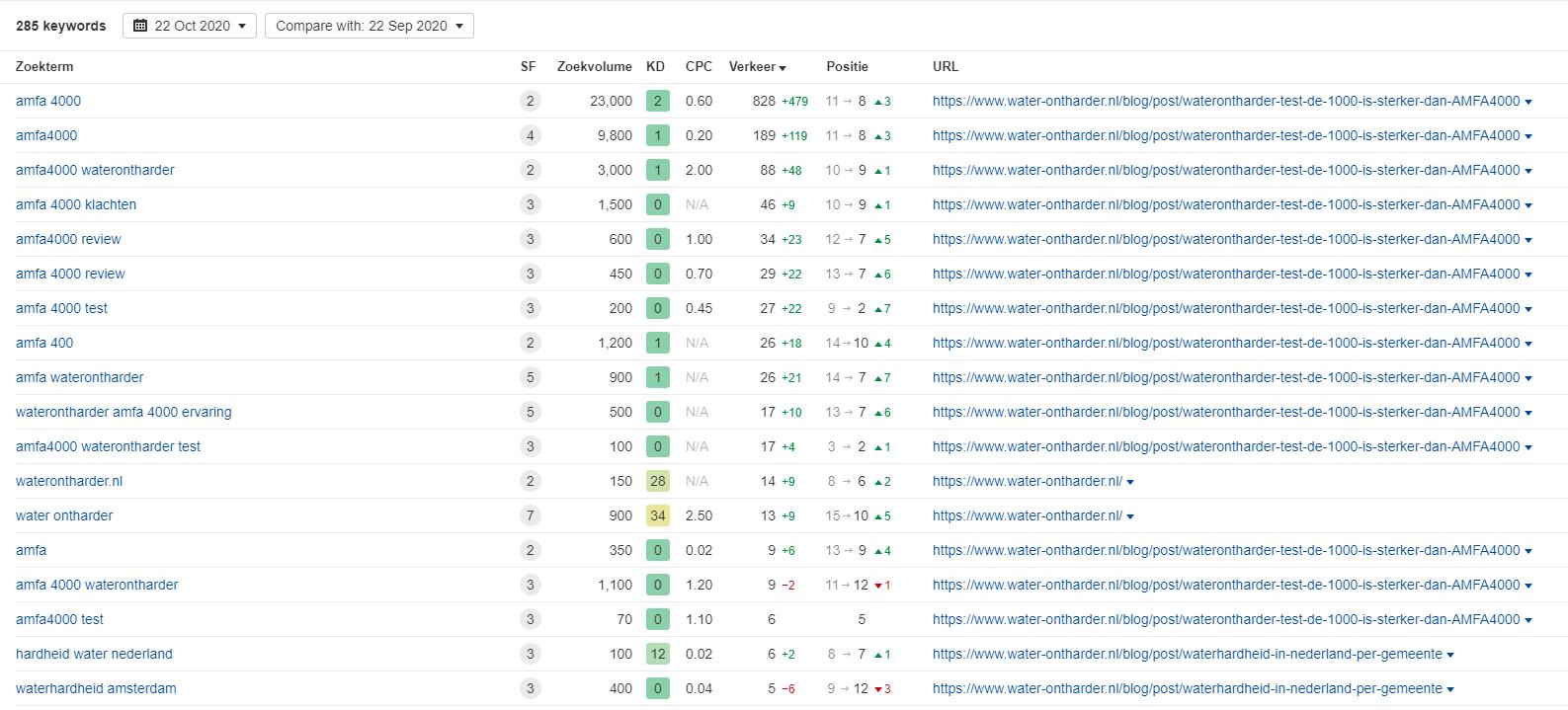The image size is (1568, 710).
Task: Open the keyword 'waterhardheid amsterdam'
Action: [96, 688]
